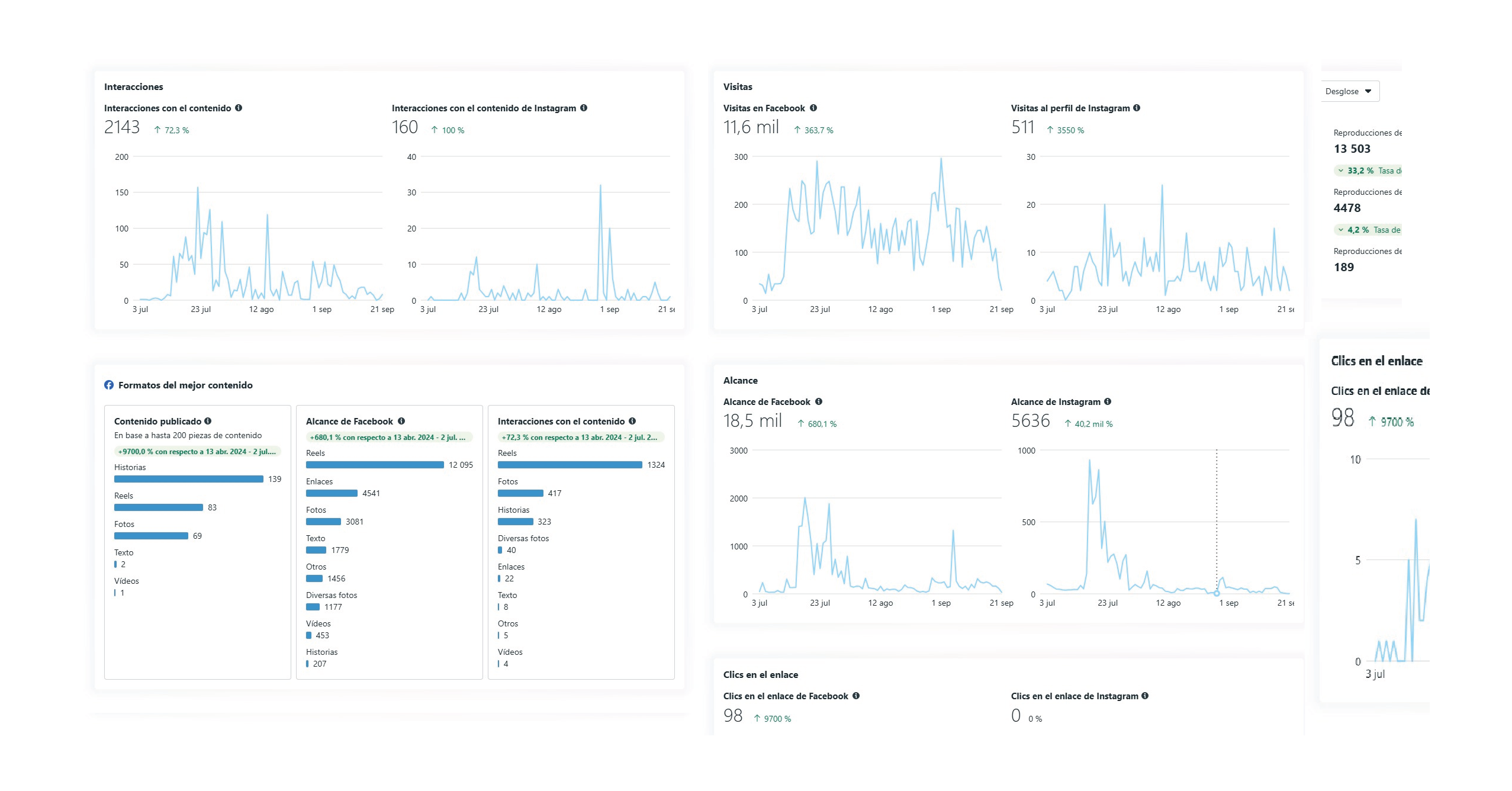
Task: Click info icon next to Contenido publicado
Action: (x=208, y=421)
